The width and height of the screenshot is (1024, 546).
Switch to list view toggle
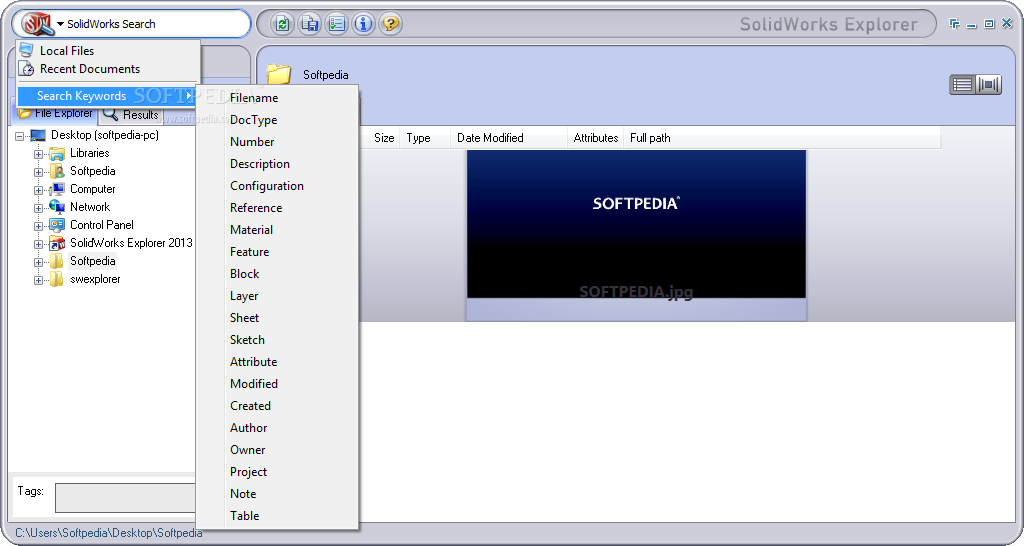click(x=962, y=85)
